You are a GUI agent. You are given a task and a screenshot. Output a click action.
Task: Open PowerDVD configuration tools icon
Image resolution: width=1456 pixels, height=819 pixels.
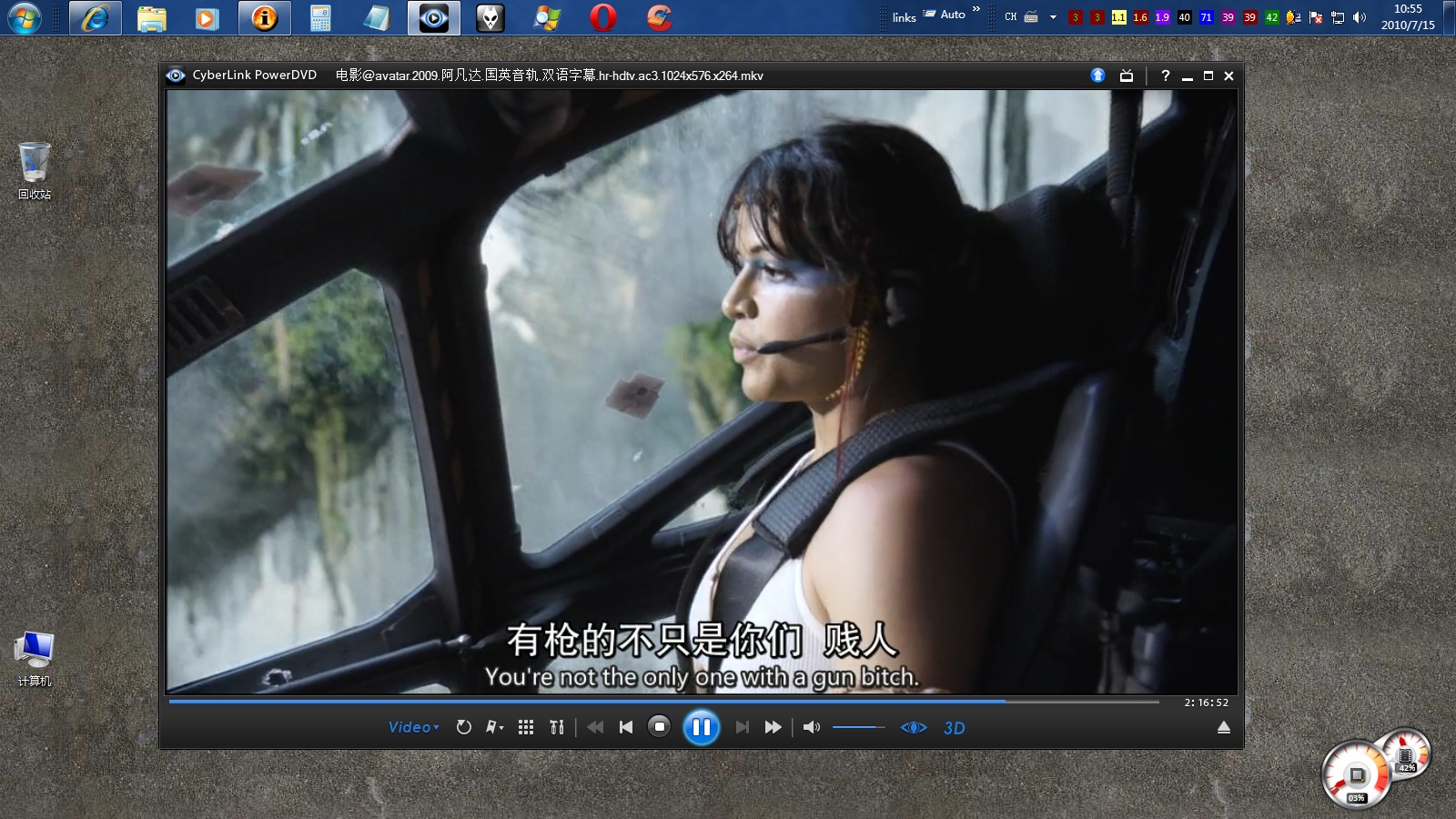pyautogui.click(x=557, y=727)
